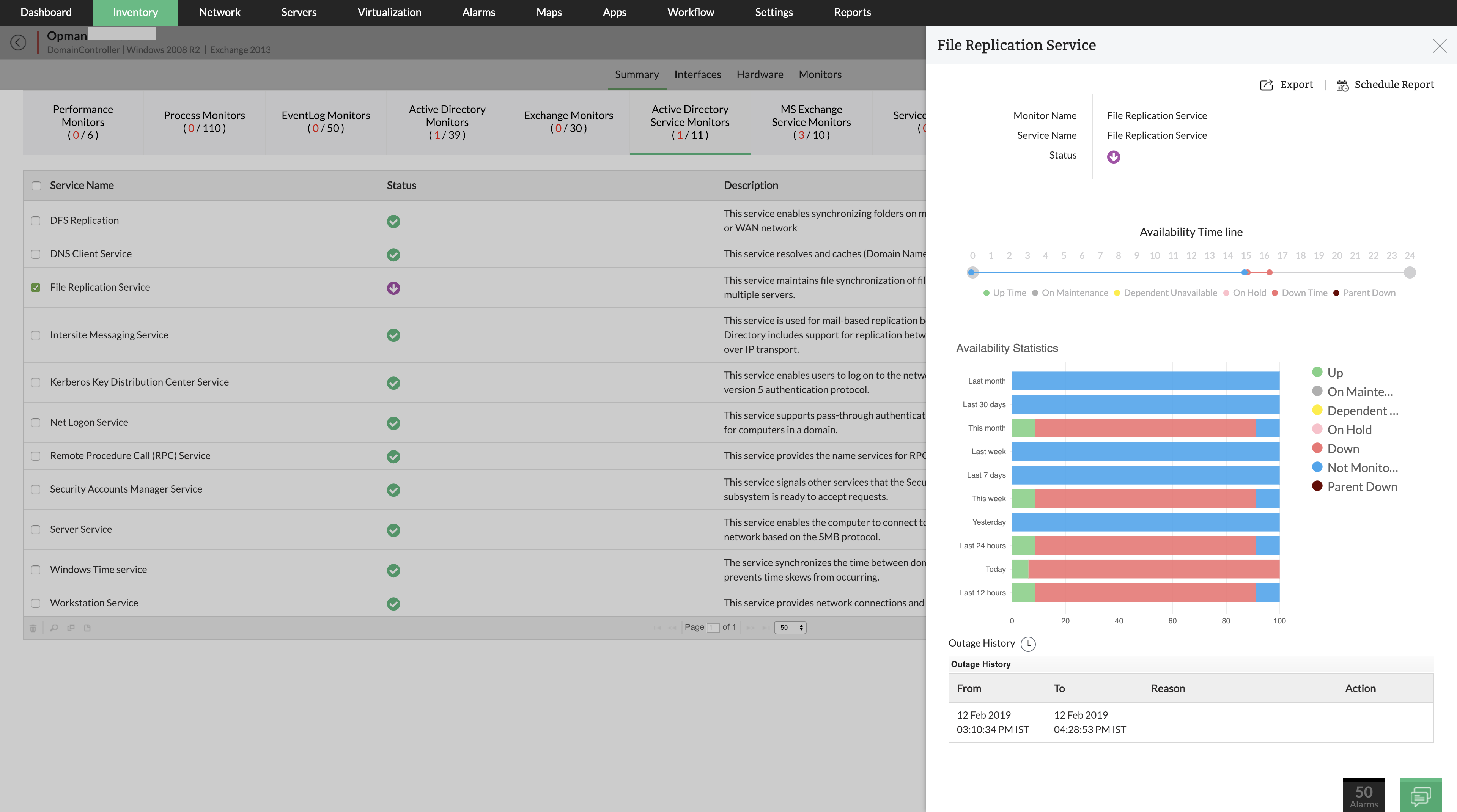Image resolution: width=1457 pixels, height=812 pixels.
Task: Switch to the Hardware tab
Action: pos(760,74)
